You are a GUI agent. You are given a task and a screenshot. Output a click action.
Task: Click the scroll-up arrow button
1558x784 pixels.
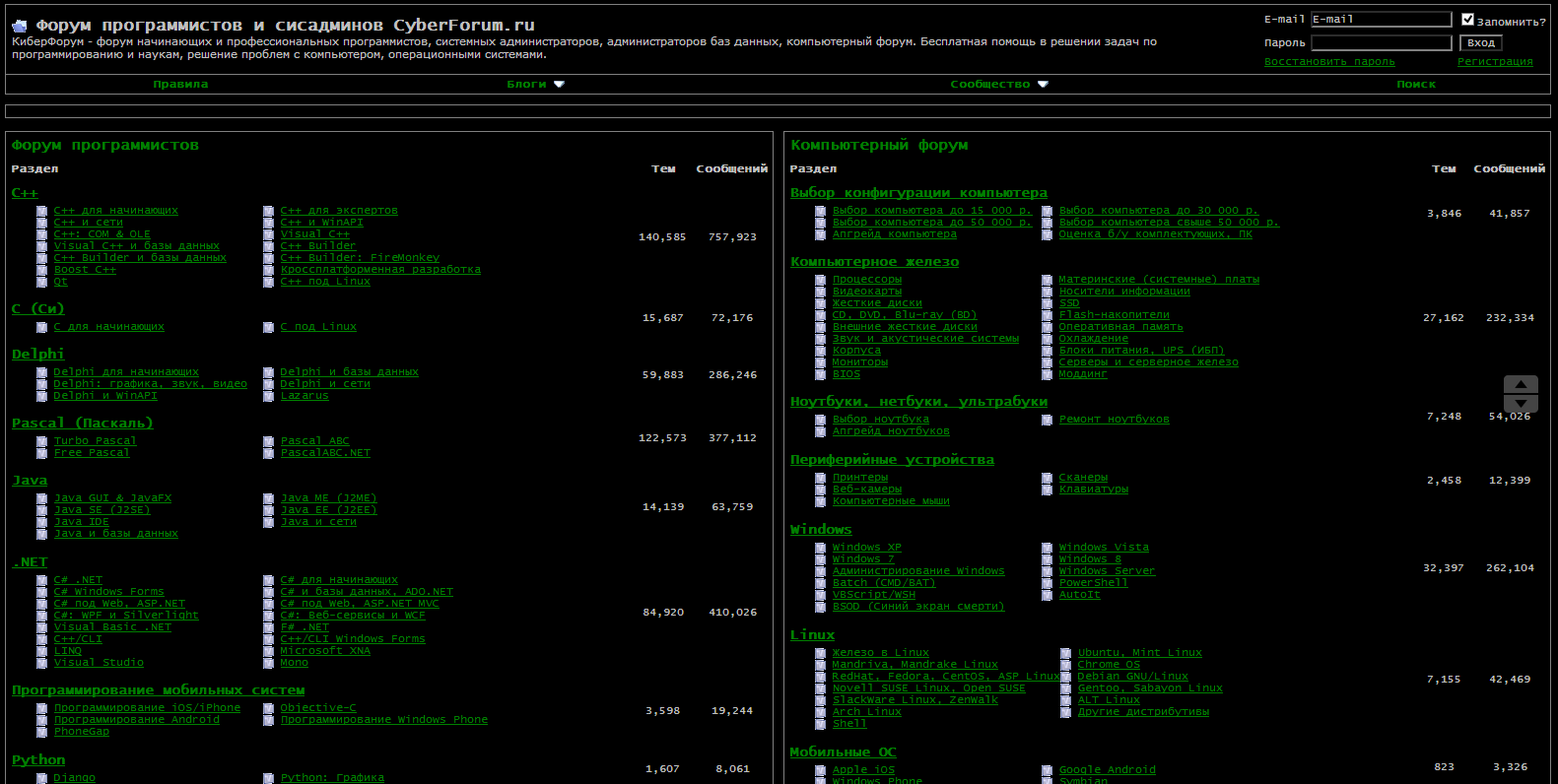click(1521, 384)
